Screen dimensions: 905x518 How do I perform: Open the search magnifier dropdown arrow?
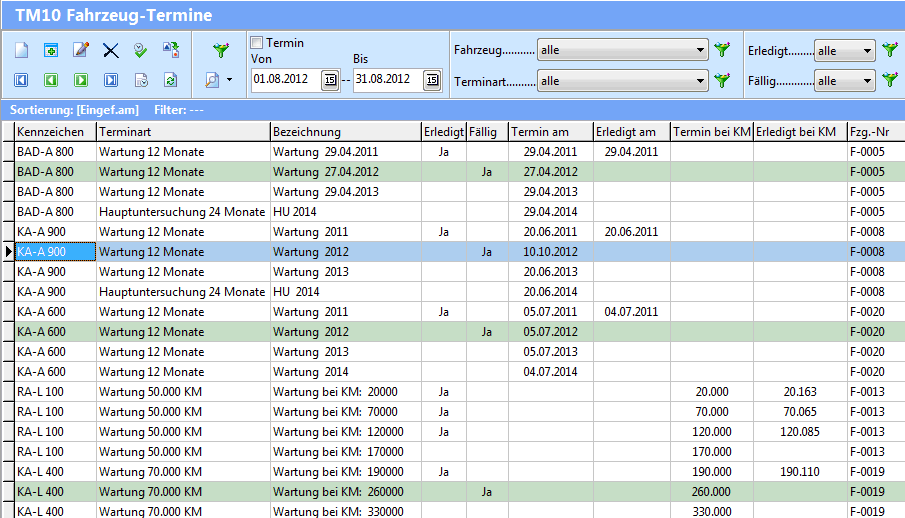pos(230,80)
